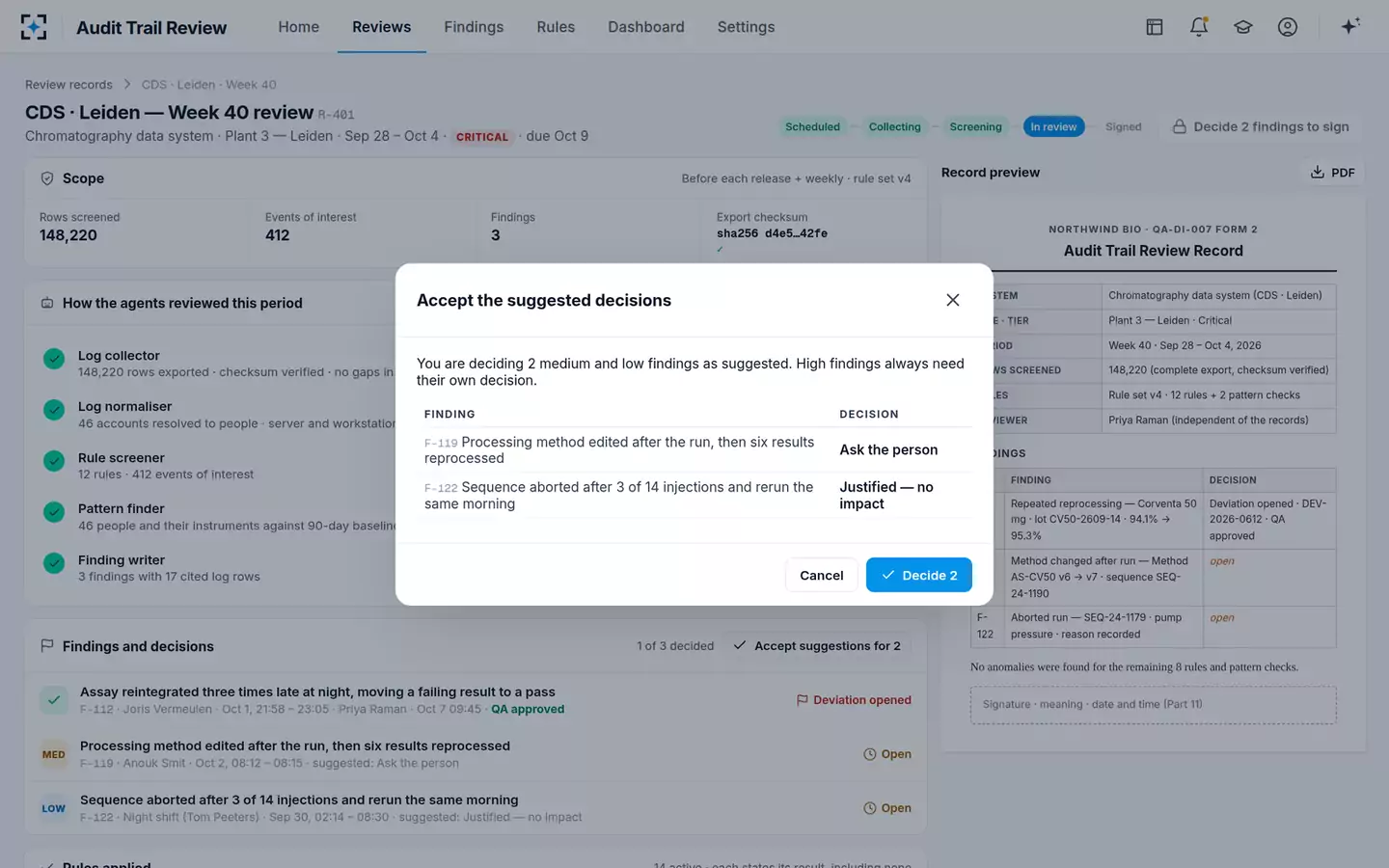Image resolution: width=1389 pixels, height=868 pixels.
Task: Click Justified — no impact decision in dialog
Action: pos(886,496)
